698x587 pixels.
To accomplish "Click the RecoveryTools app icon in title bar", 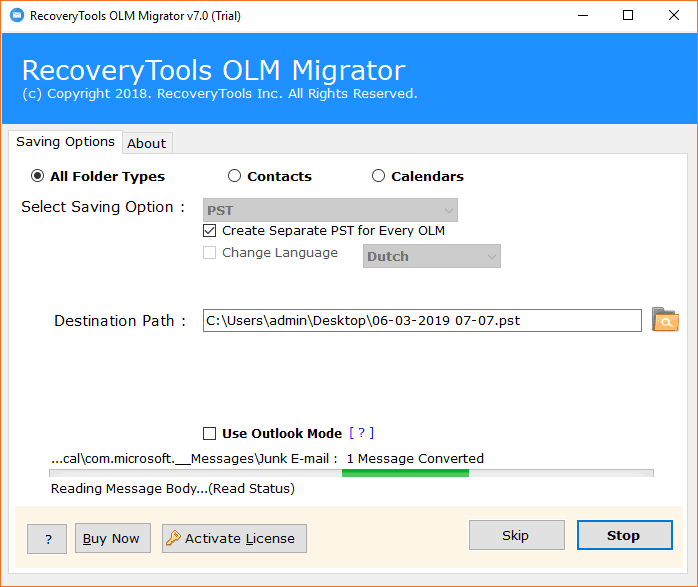I will pos(17,16).
